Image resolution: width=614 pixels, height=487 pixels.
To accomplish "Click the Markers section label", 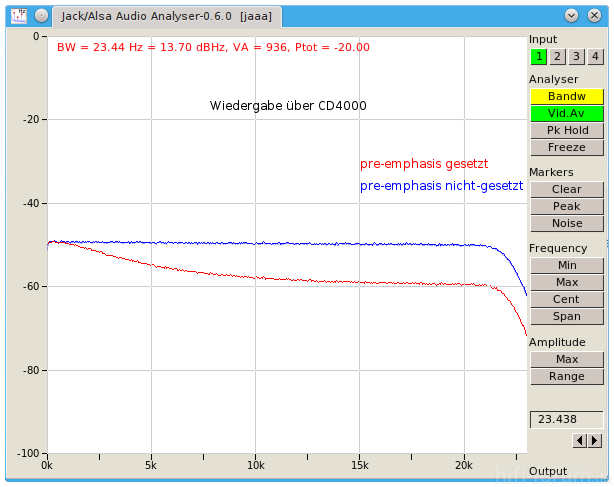I will [551, 172].
